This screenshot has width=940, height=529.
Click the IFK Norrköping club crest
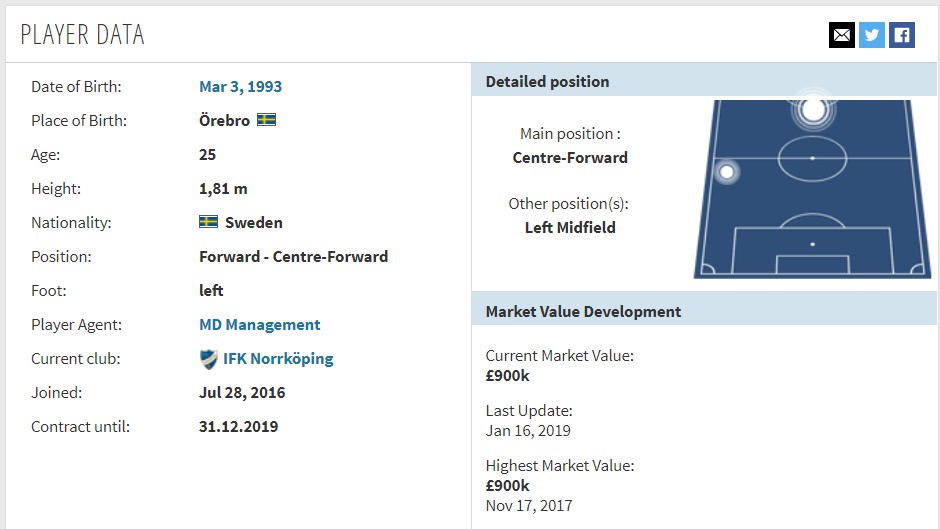209,359
